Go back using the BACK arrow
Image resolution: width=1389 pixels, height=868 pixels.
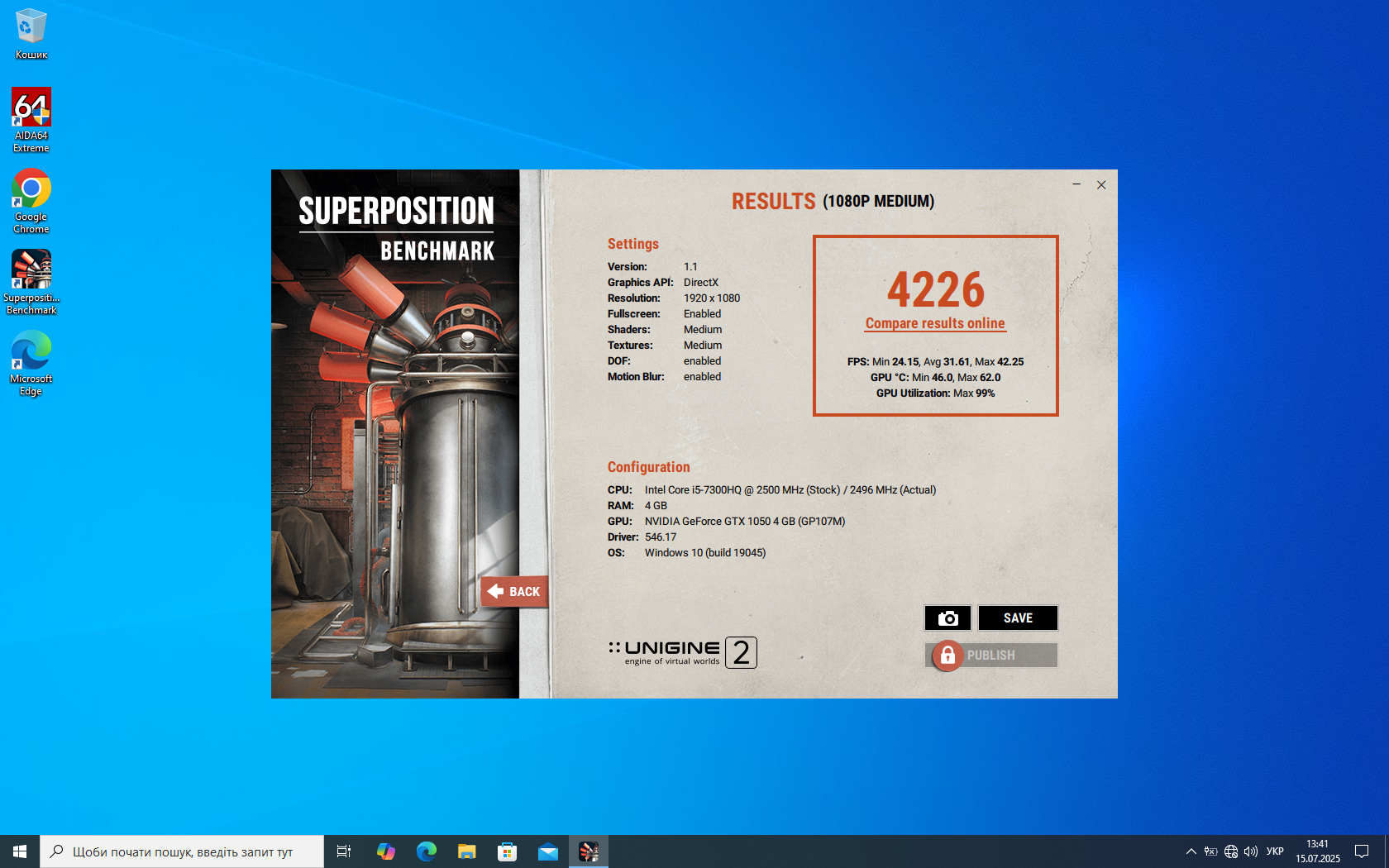pyautogui.click(x=514, y=592)
